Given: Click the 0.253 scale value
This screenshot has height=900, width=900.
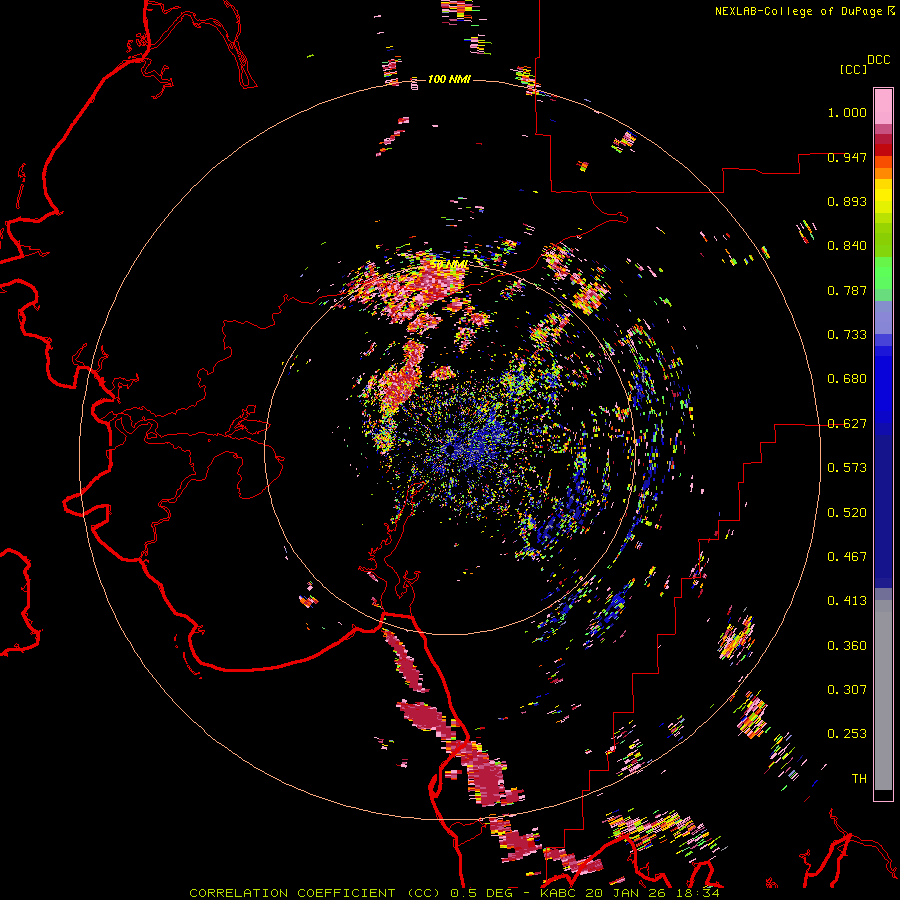Looking at the screenshot, I should [x=847, y=734].
